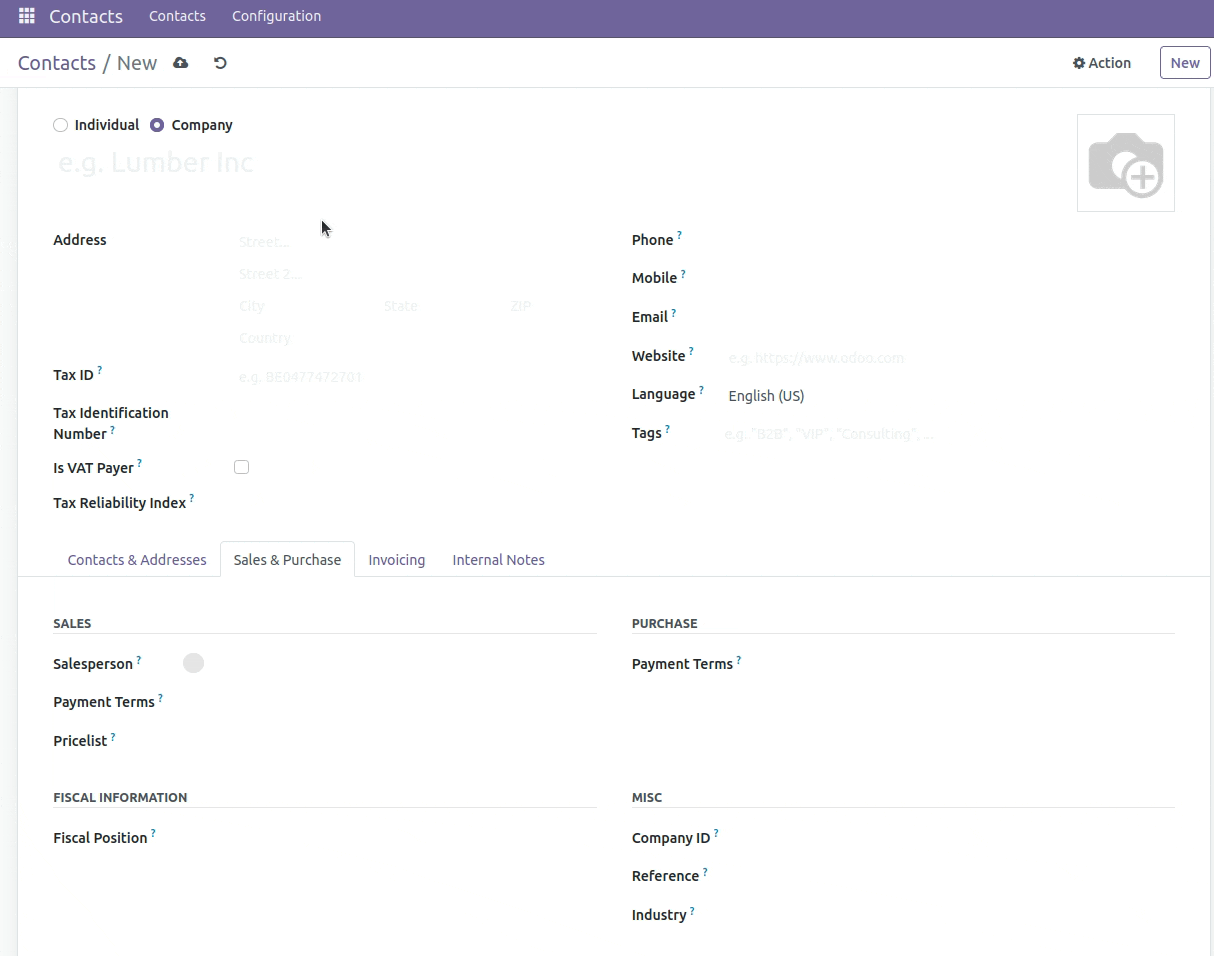Open the apps grid menu icon
The height and width of the screenshot is (956, 1214).
point(27,17)
